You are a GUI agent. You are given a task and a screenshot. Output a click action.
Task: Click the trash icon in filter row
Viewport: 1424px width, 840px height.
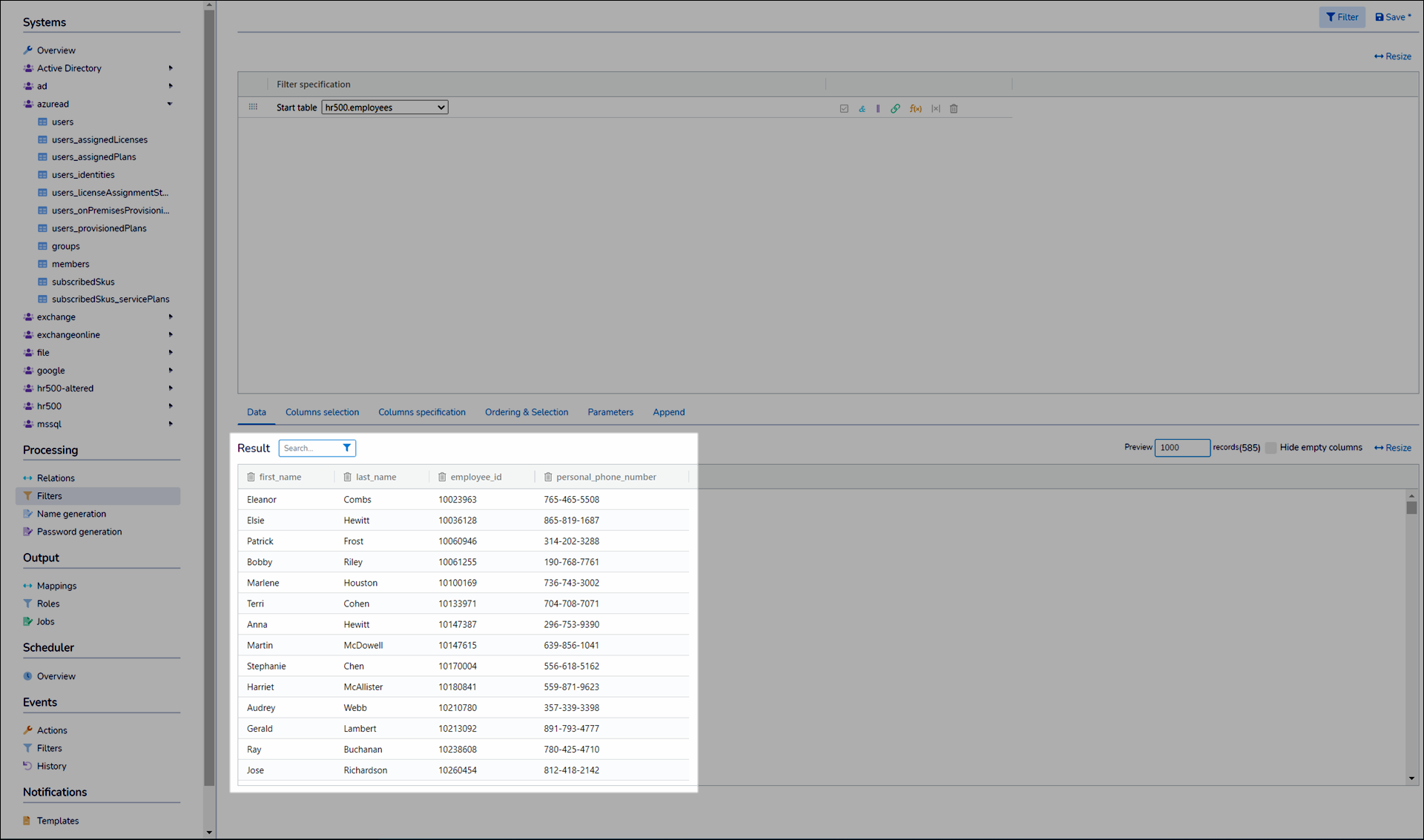pyautogui.click(x=954, y=109)
